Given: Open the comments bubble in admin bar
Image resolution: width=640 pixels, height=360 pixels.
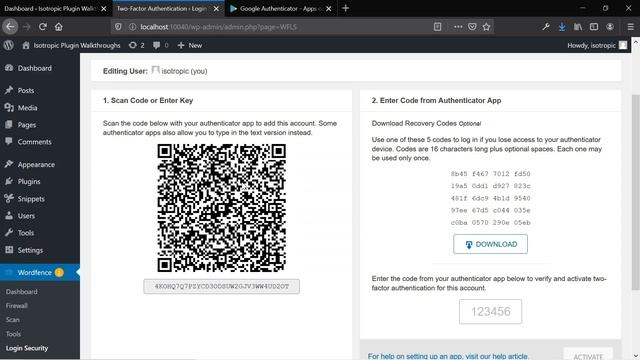Looking at the screenshot, I should [x=160, y=45].
